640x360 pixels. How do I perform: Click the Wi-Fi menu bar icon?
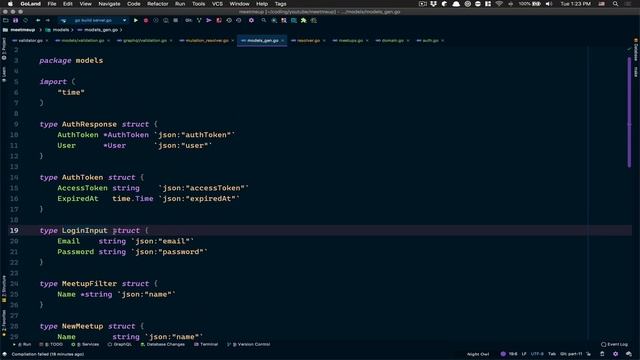tap(499, 4)
